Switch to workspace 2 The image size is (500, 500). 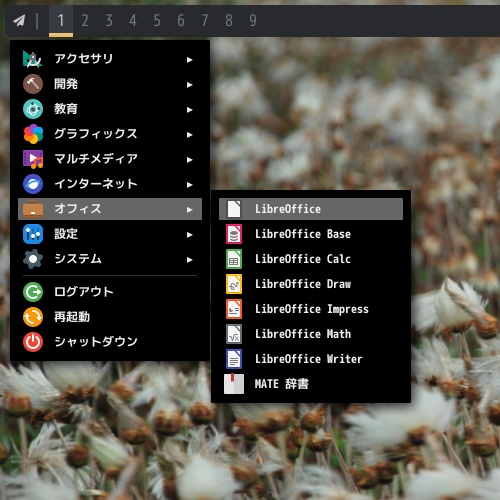click(85, 21)
